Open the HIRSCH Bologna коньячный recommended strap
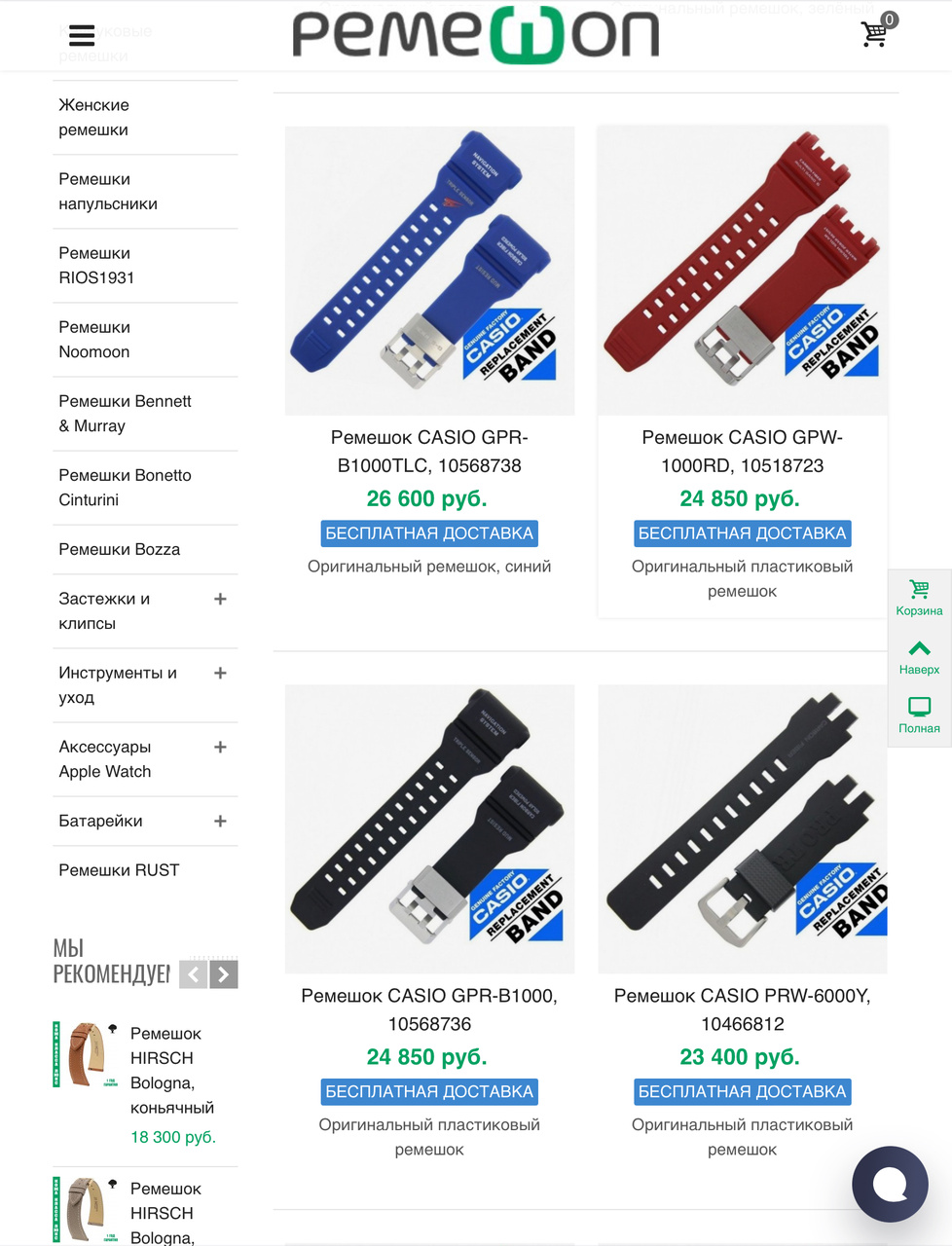The width and height of the screenshot is (952, 1246). (x=173, y=1070)
